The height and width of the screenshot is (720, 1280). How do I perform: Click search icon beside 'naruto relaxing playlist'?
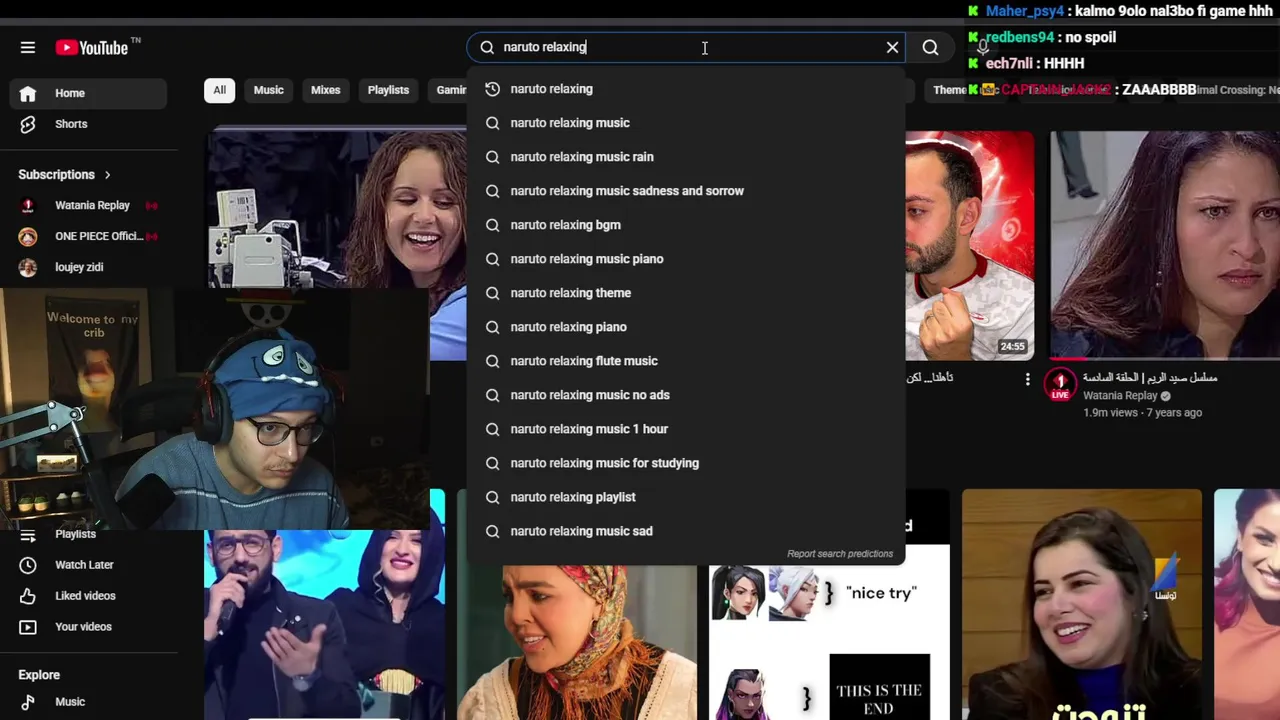(492, 497)
